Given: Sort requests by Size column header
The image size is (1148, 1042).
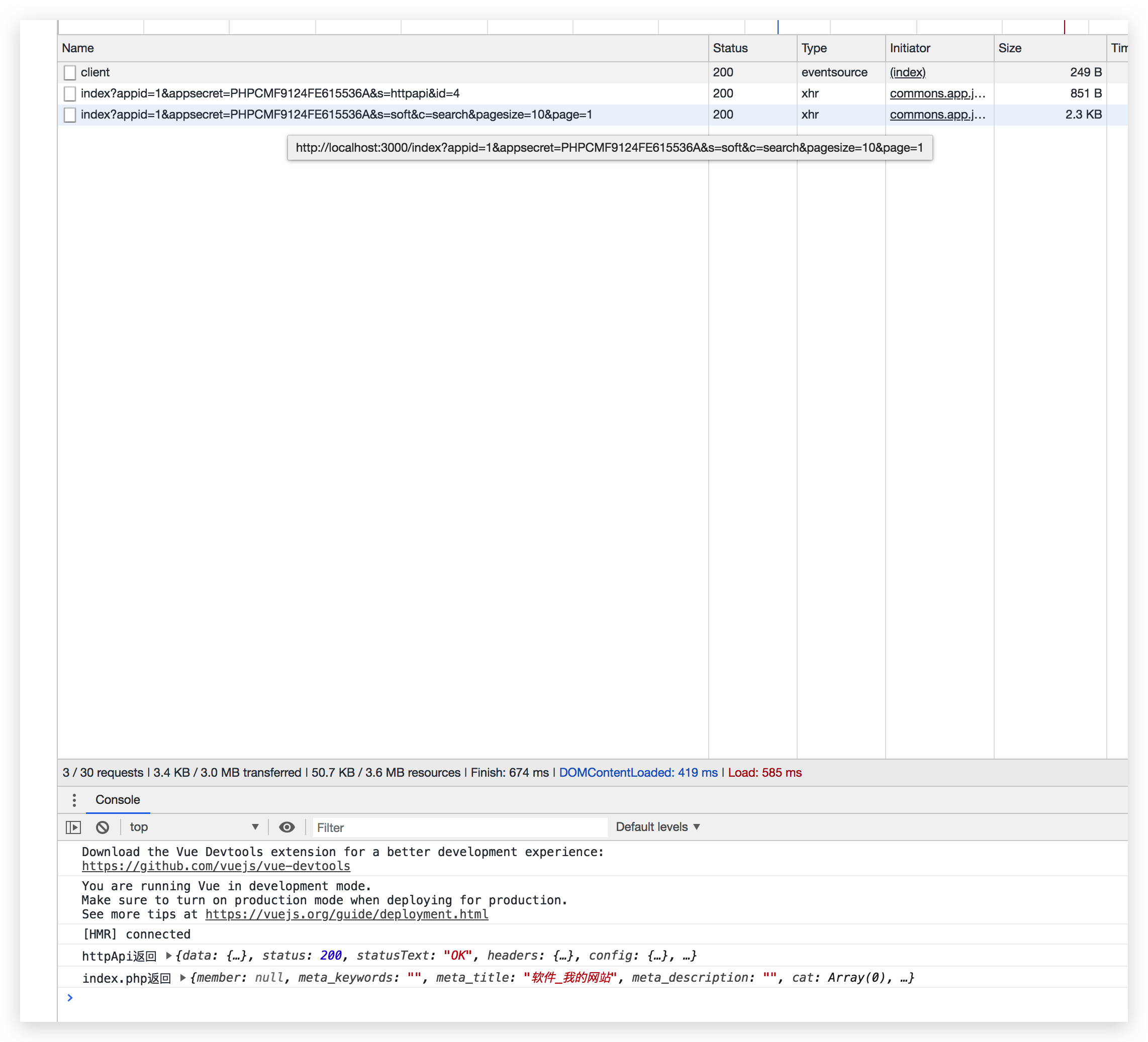Looking at the screenshot, I should 1049,48.
